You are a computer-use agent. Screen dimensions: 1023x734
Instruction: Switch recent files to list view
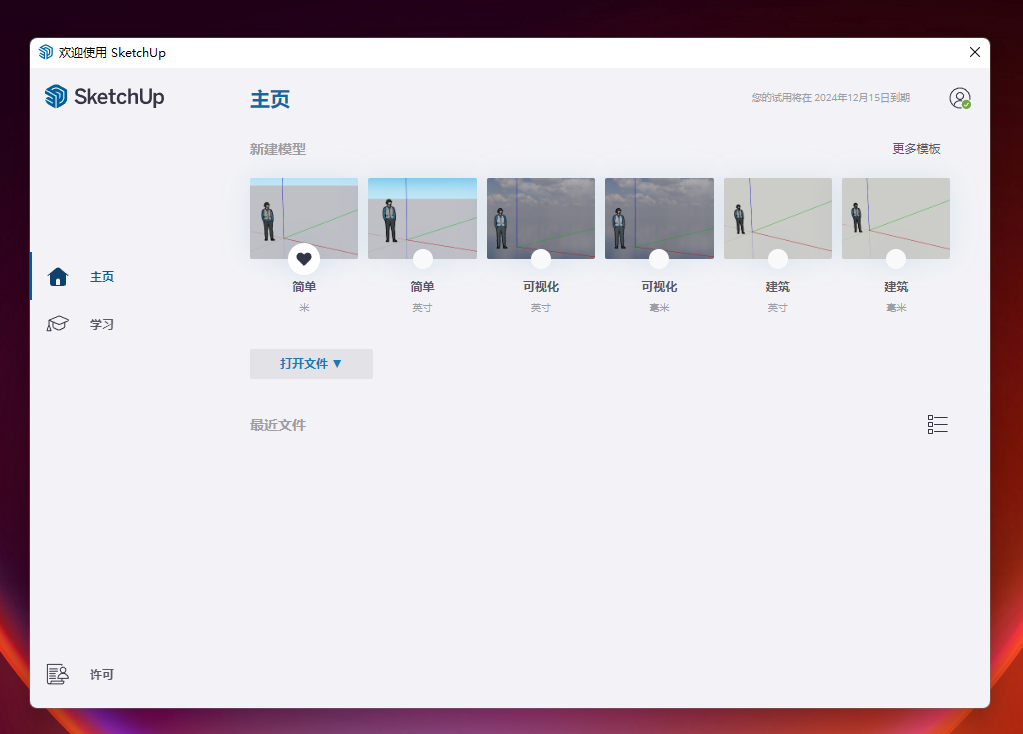point(937,425)
